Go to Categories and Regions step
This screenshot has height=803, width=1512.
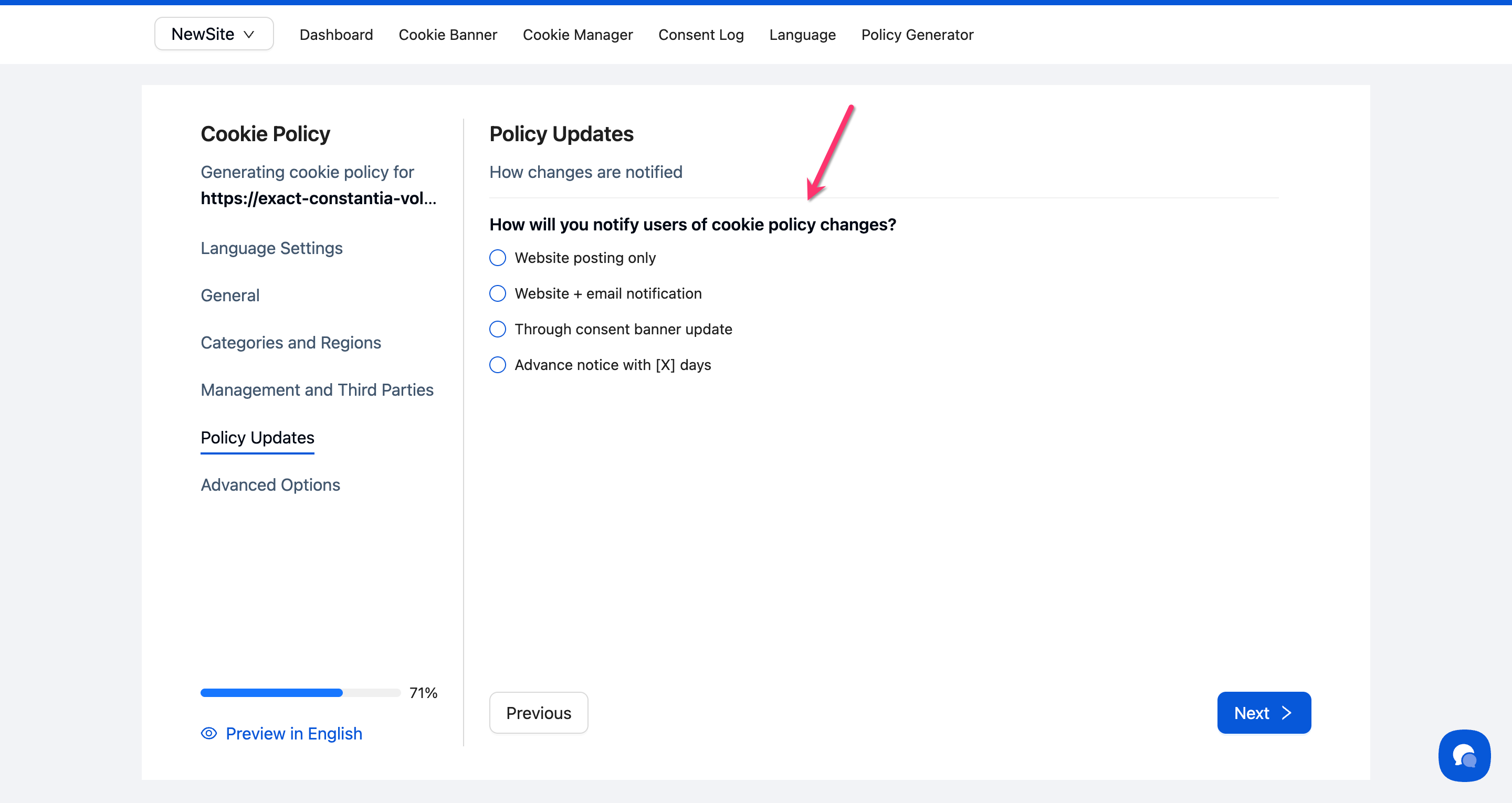[x=290, y=343]
